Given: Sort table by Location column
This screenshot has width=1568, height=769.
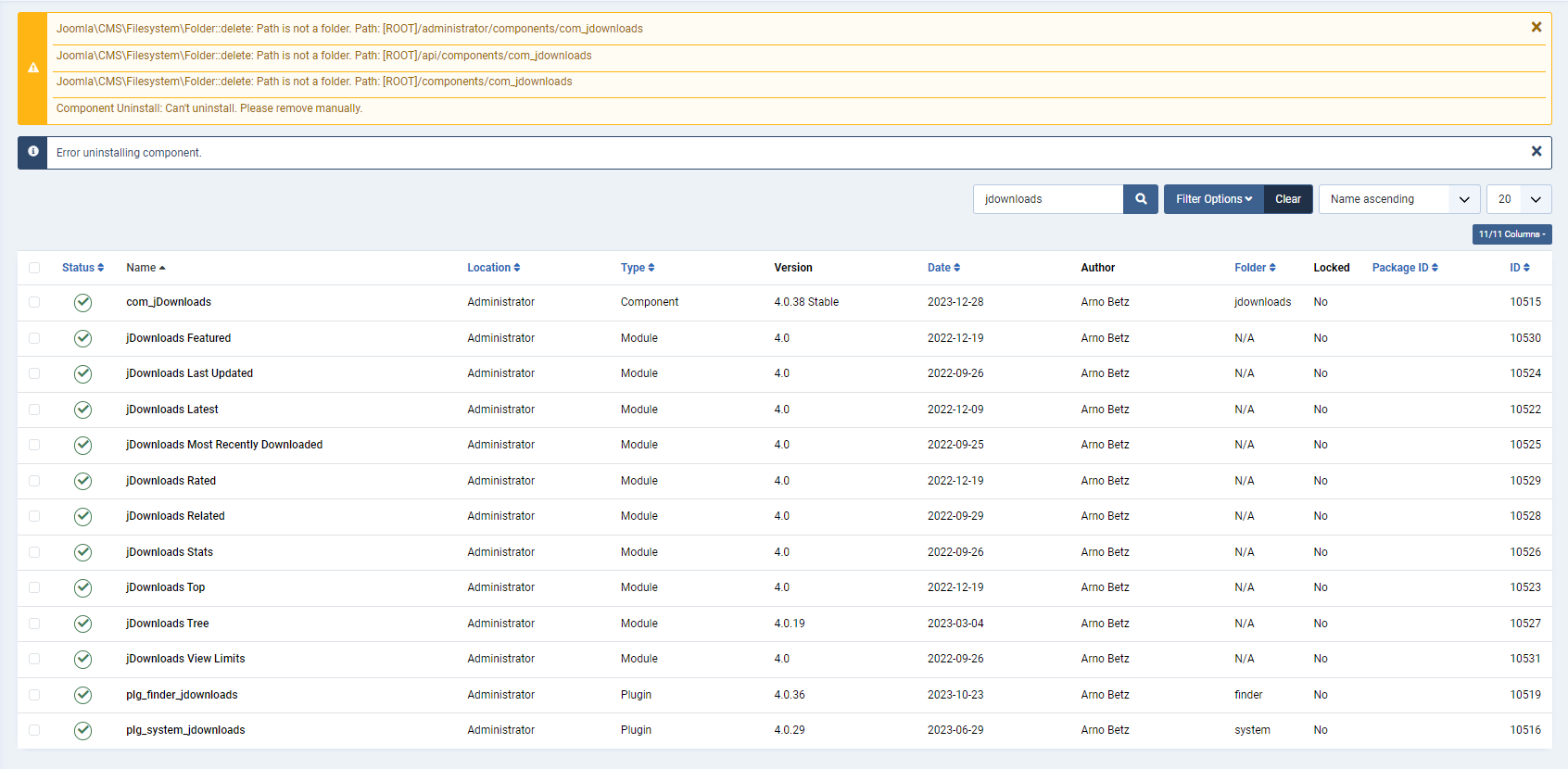Looking at the screenshot, I should 494,268.
